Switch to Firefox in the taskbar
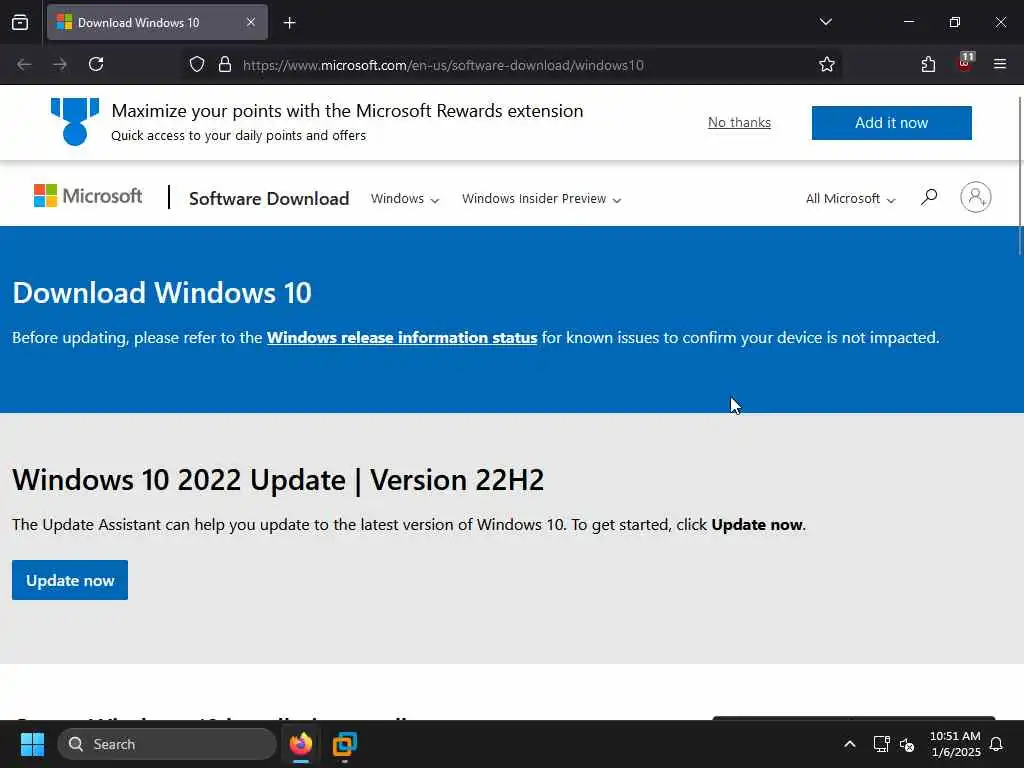1024x768 pixels. pos(300,744)
